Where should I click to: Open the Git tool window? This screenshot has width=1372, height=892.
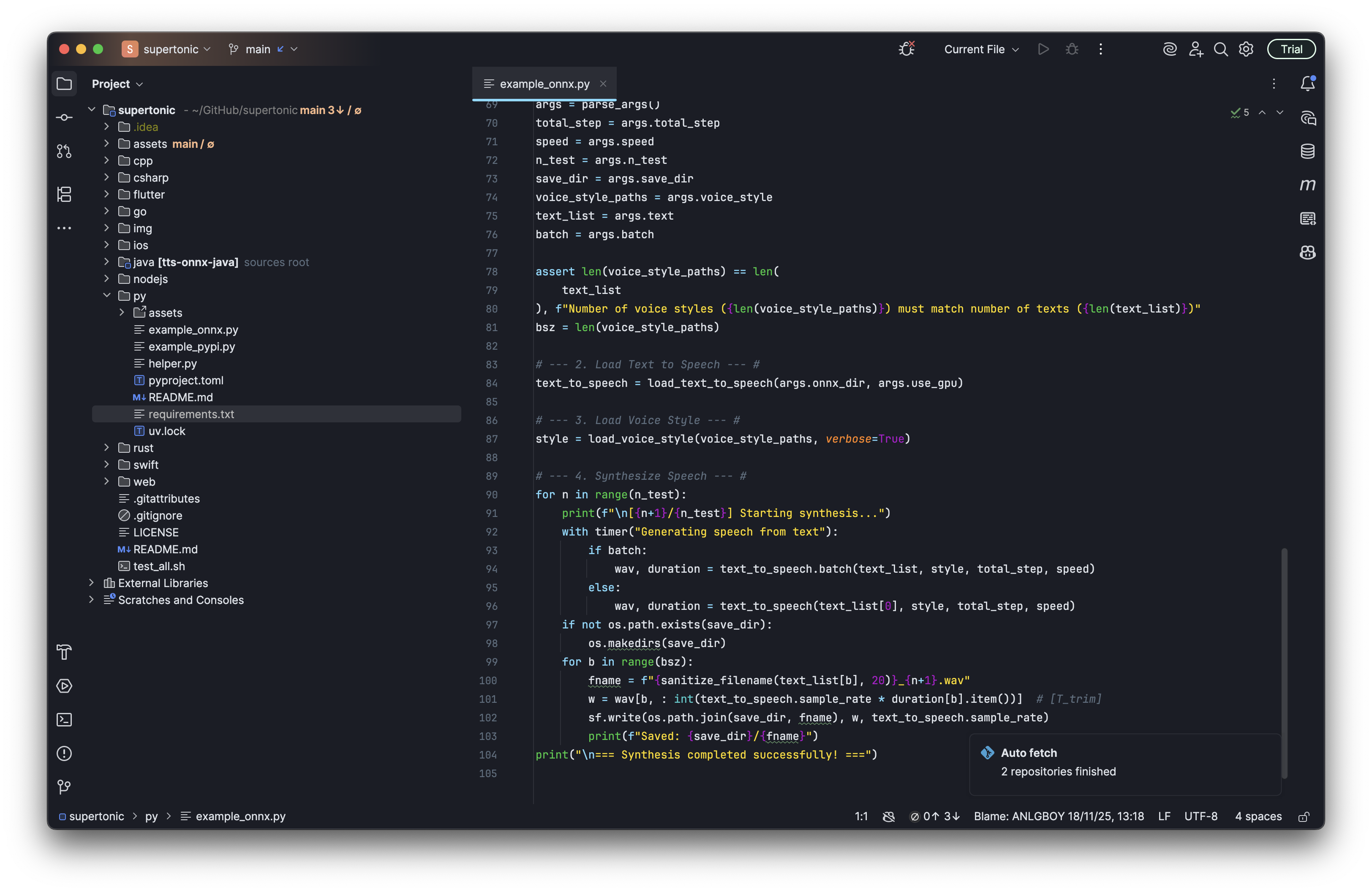64,786
